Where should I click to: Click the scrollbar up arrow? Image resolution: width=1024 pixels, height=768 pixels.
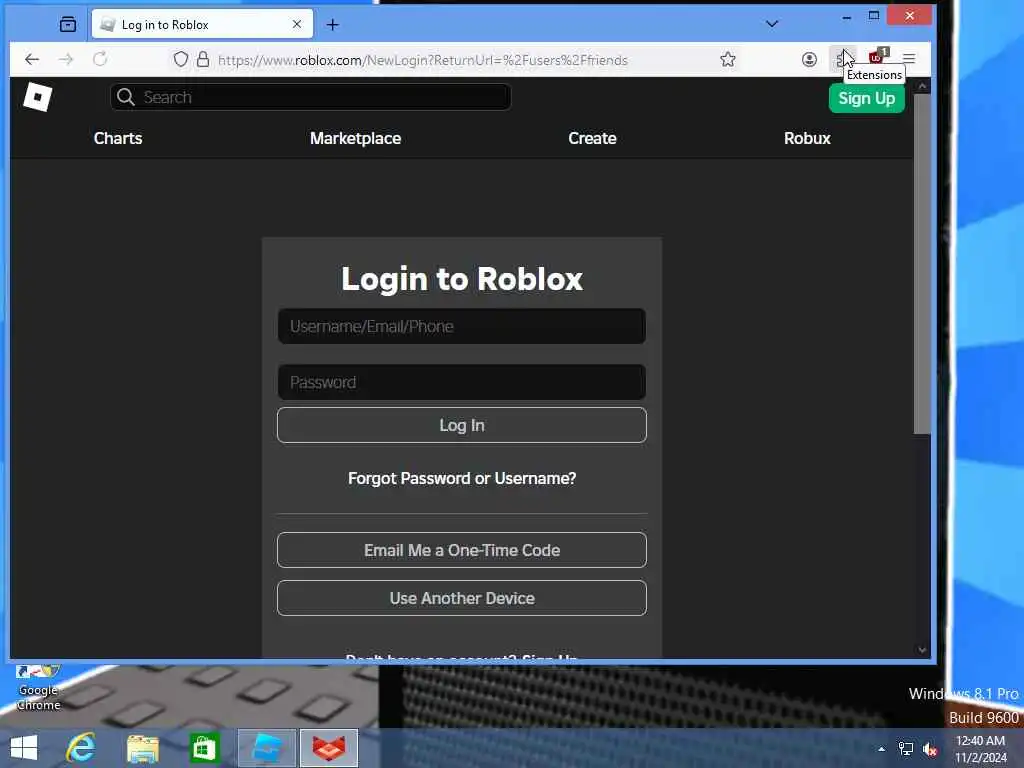pos(922,86)
